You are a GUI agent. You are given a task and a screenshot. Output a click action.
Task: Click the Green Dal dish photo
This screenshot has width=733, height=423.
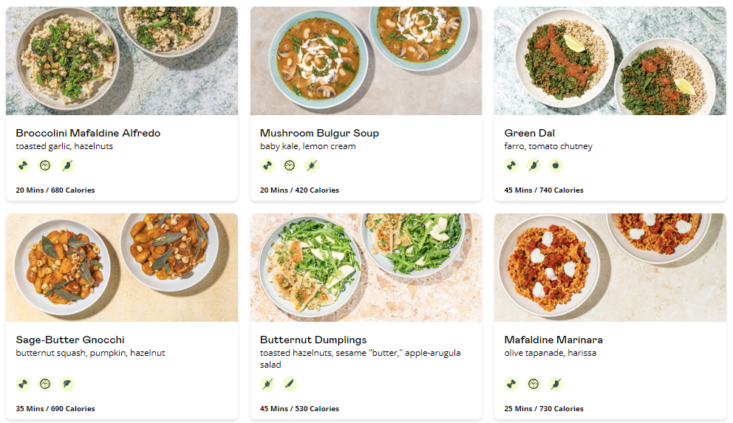coord(610,60)
